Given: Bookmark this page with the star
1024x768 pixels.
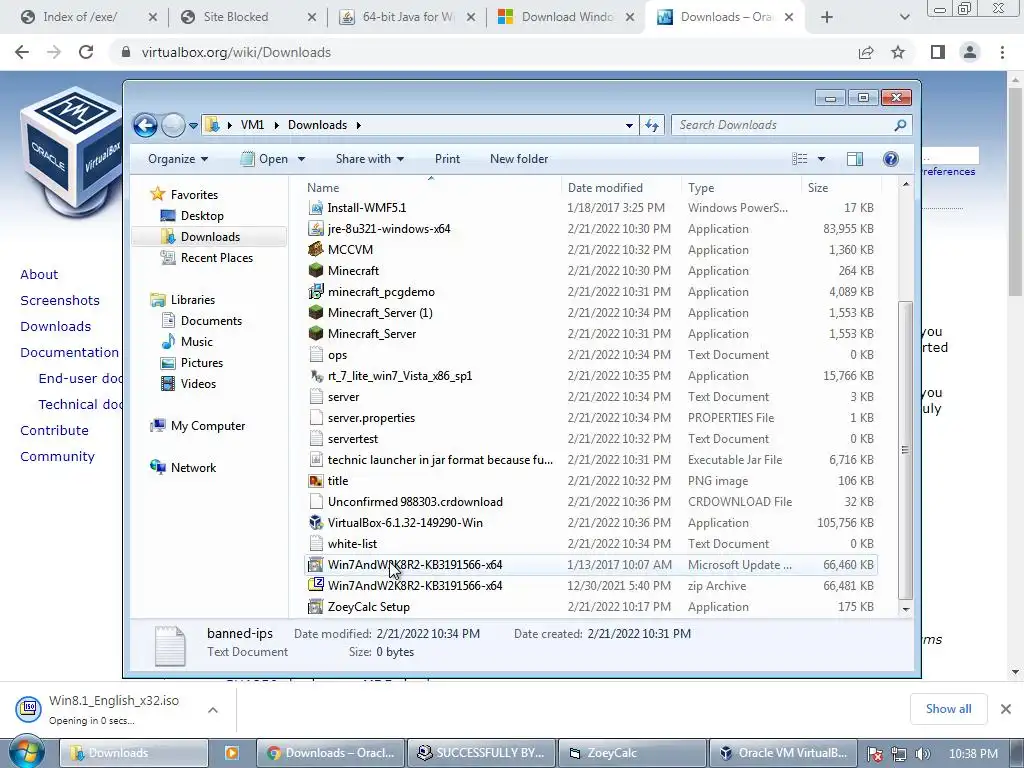Looking at the screenshot, I should (898, 52).
